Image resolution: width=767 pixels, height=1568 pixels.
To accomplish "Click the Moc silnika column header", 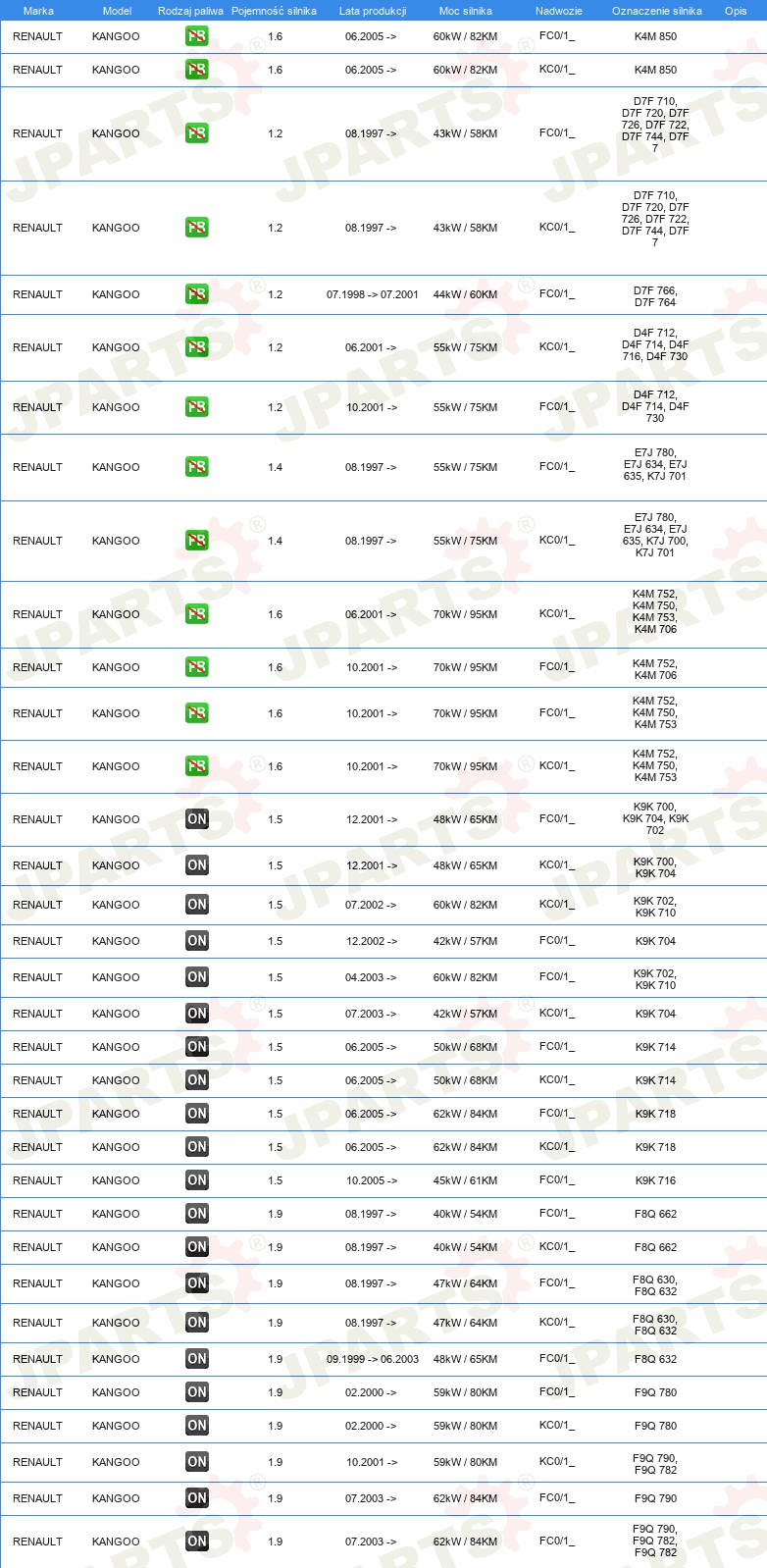I will tap(466, 11).
